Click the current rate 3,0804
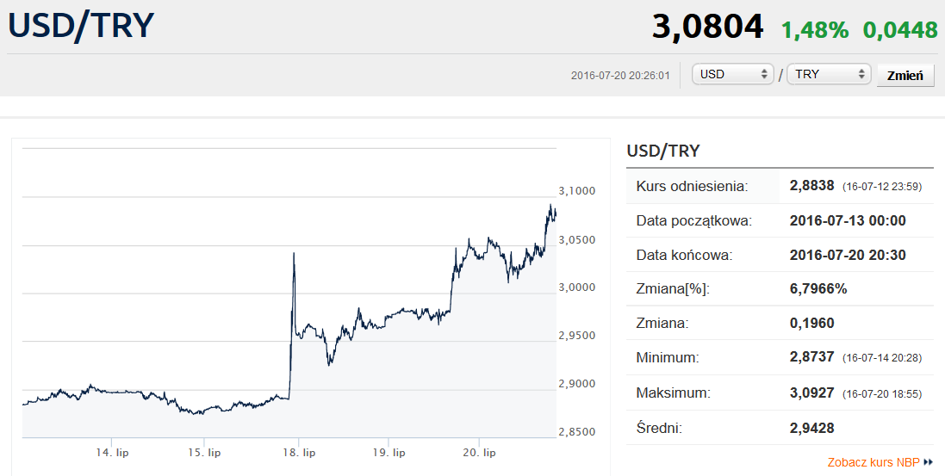 click(707, 27)
